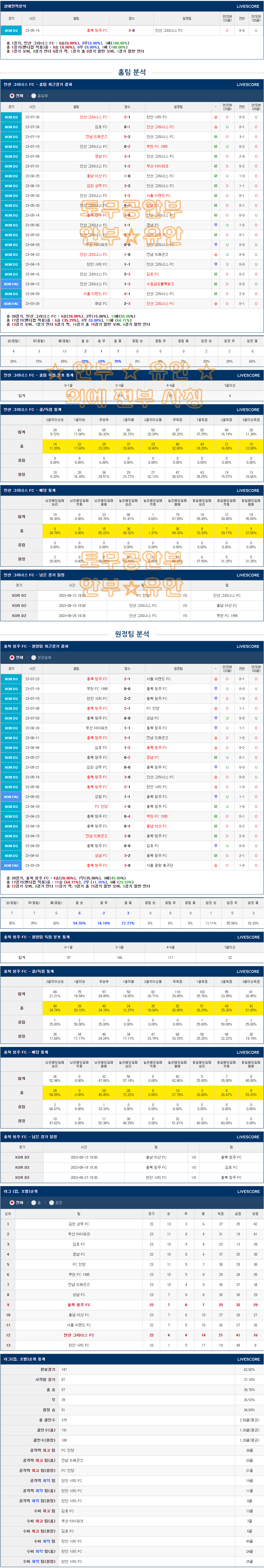Select the 원정경기 radio button
Image resolution: width=264 pixels, height=1568 pixels.
34,657
